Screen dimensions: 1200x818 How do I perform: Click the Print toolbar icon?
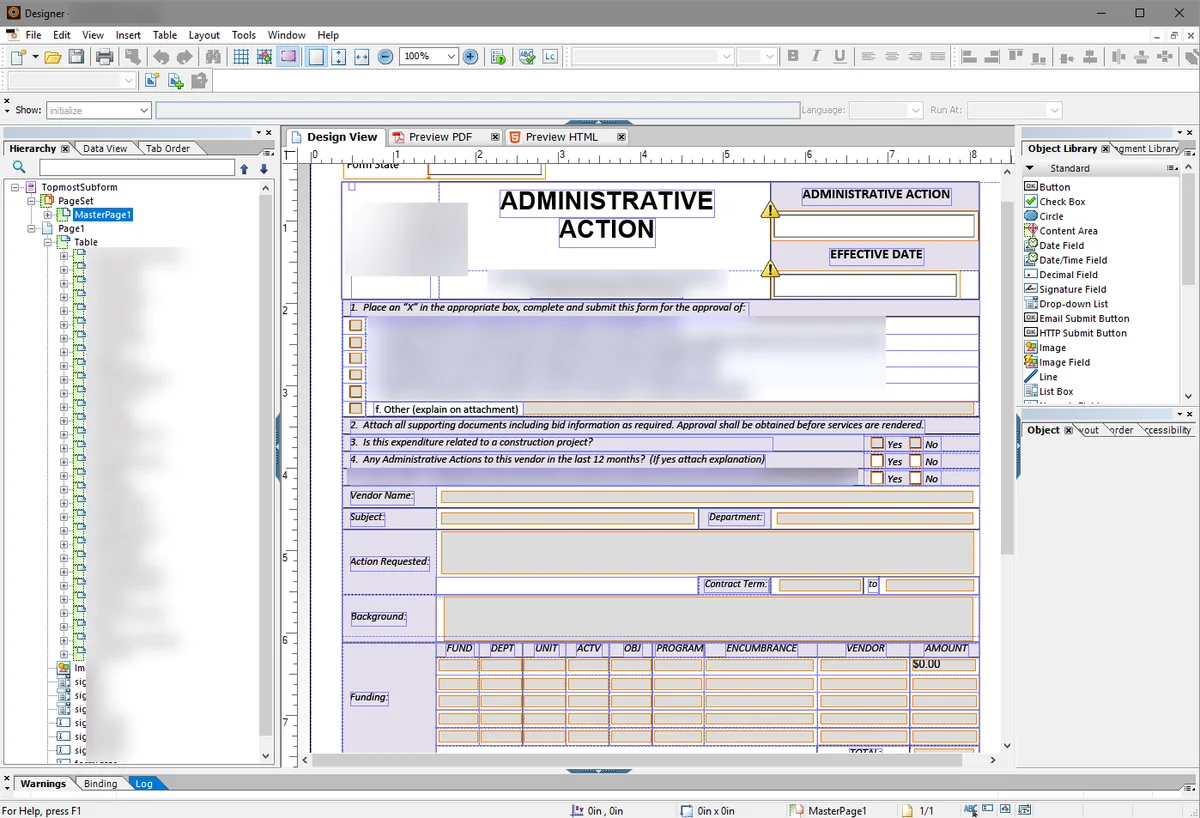104,57
